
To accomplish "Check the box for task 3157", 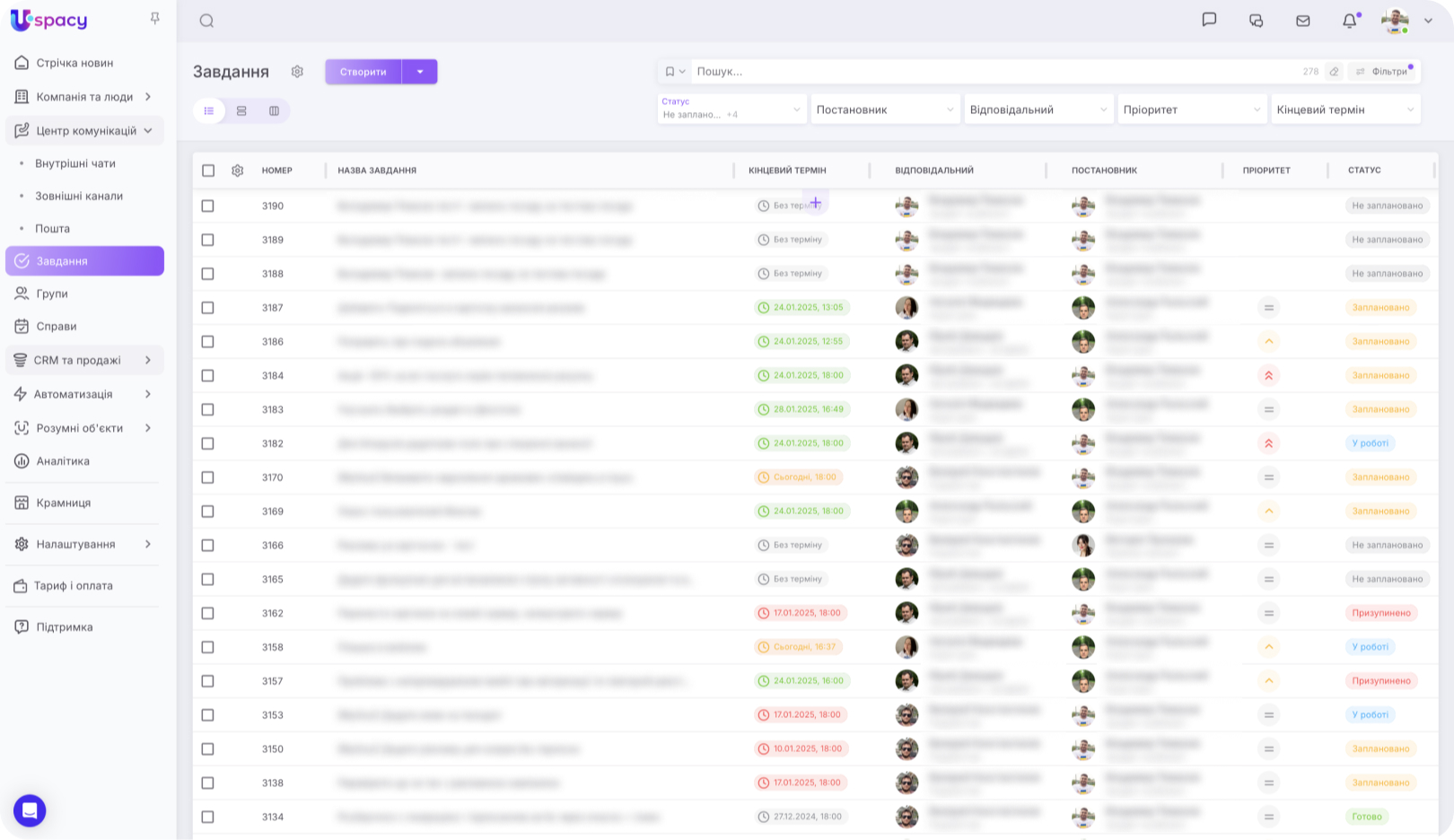I will coord(207,681).
